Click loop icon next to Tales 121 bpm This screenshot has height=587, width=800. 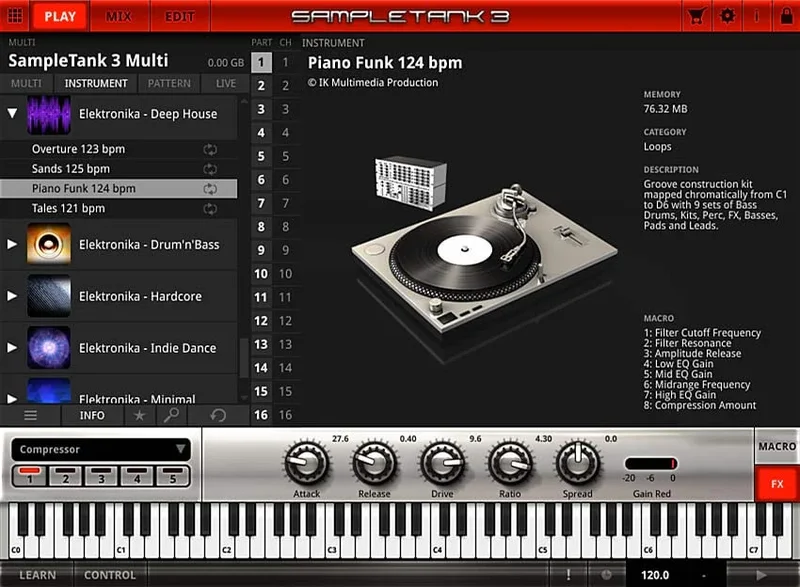[210, 209]
